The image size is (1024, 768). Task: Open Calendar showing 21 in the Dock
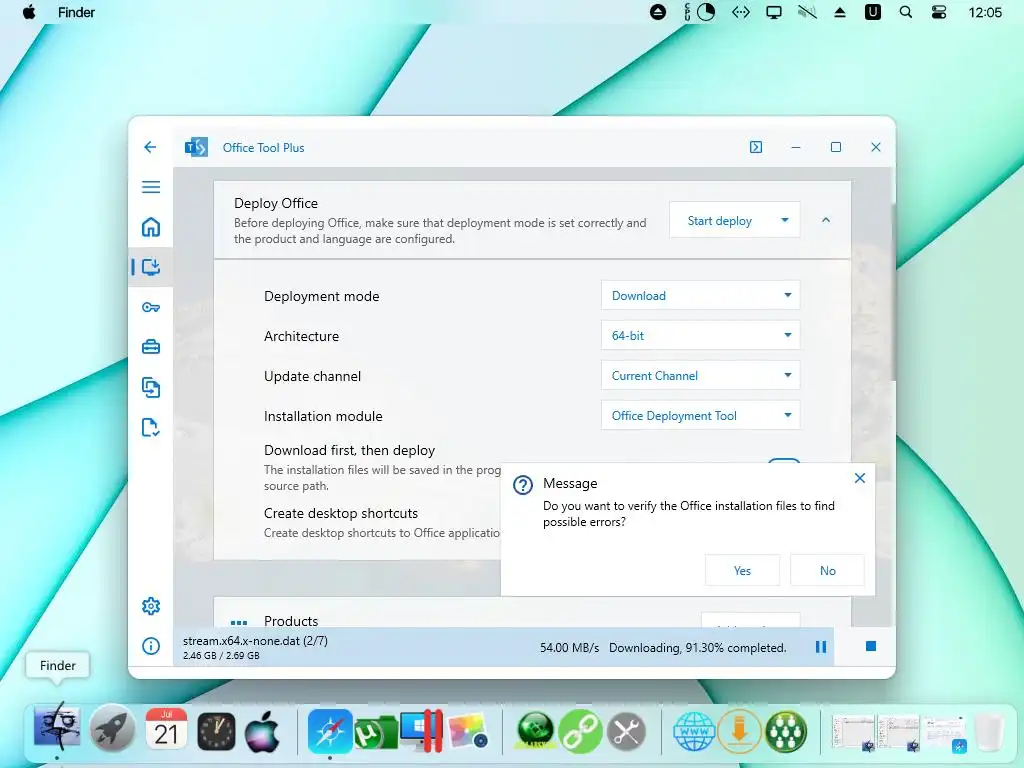point(166,729)
